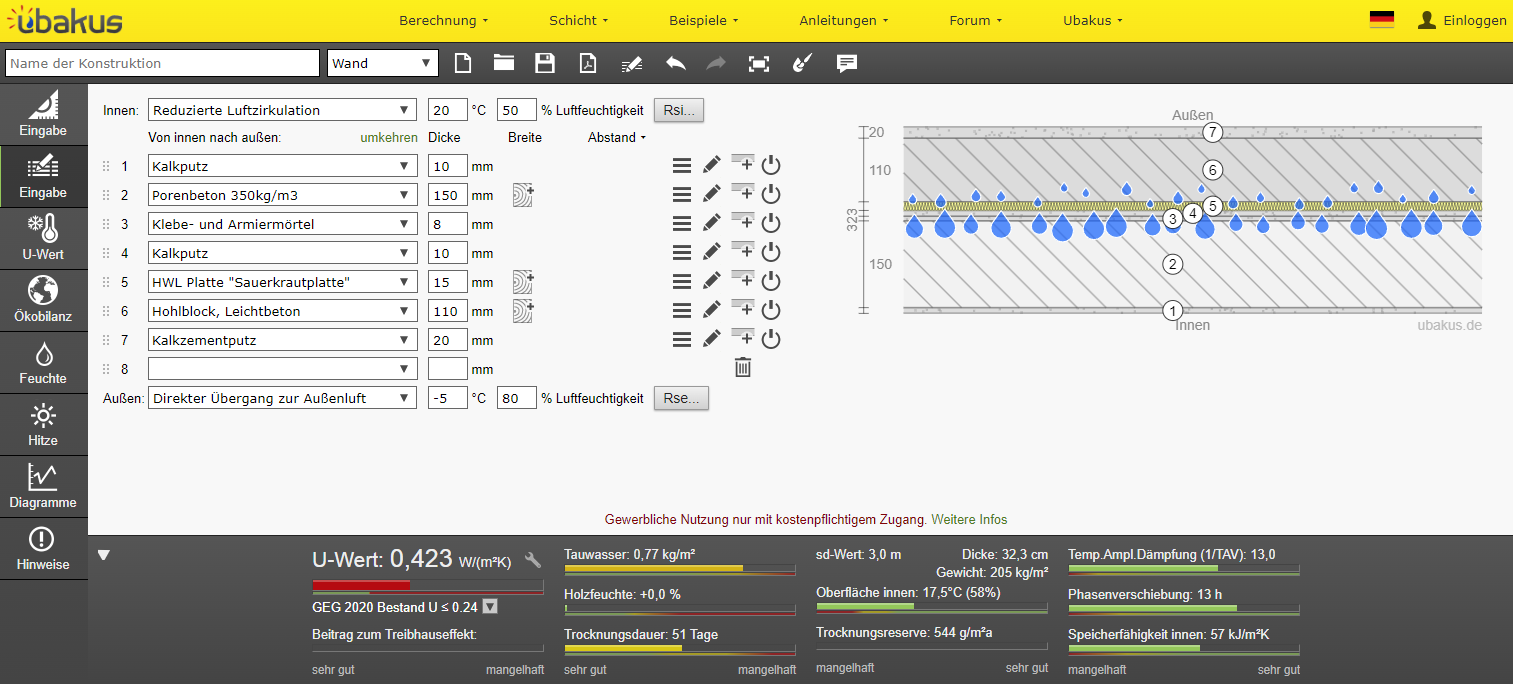Viewport: 1513px width, 684px height.
Task: Follow the Weitere Infos link
Action: coord(969,519)
